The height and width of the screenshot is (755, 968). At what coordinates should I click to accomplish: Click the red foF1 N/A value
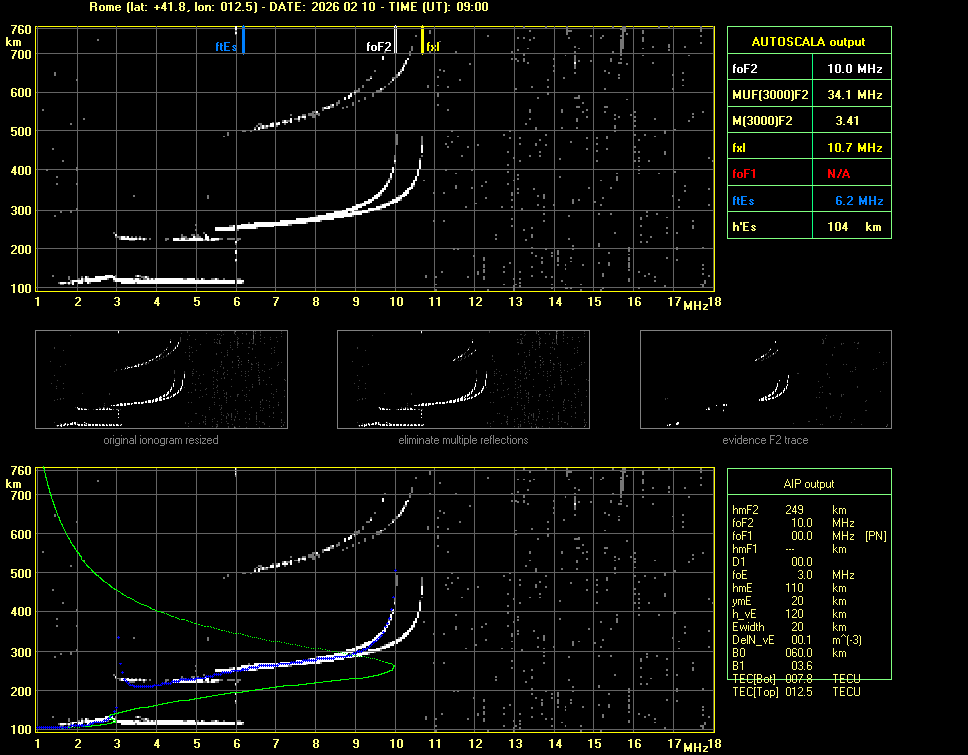(837, 174)
